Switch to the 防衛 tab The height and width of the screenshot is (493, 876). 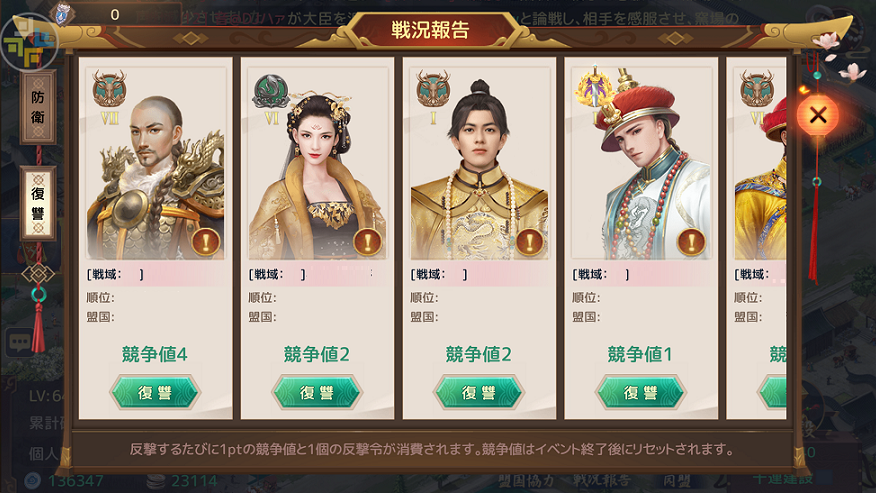click(x=38, y=107)
